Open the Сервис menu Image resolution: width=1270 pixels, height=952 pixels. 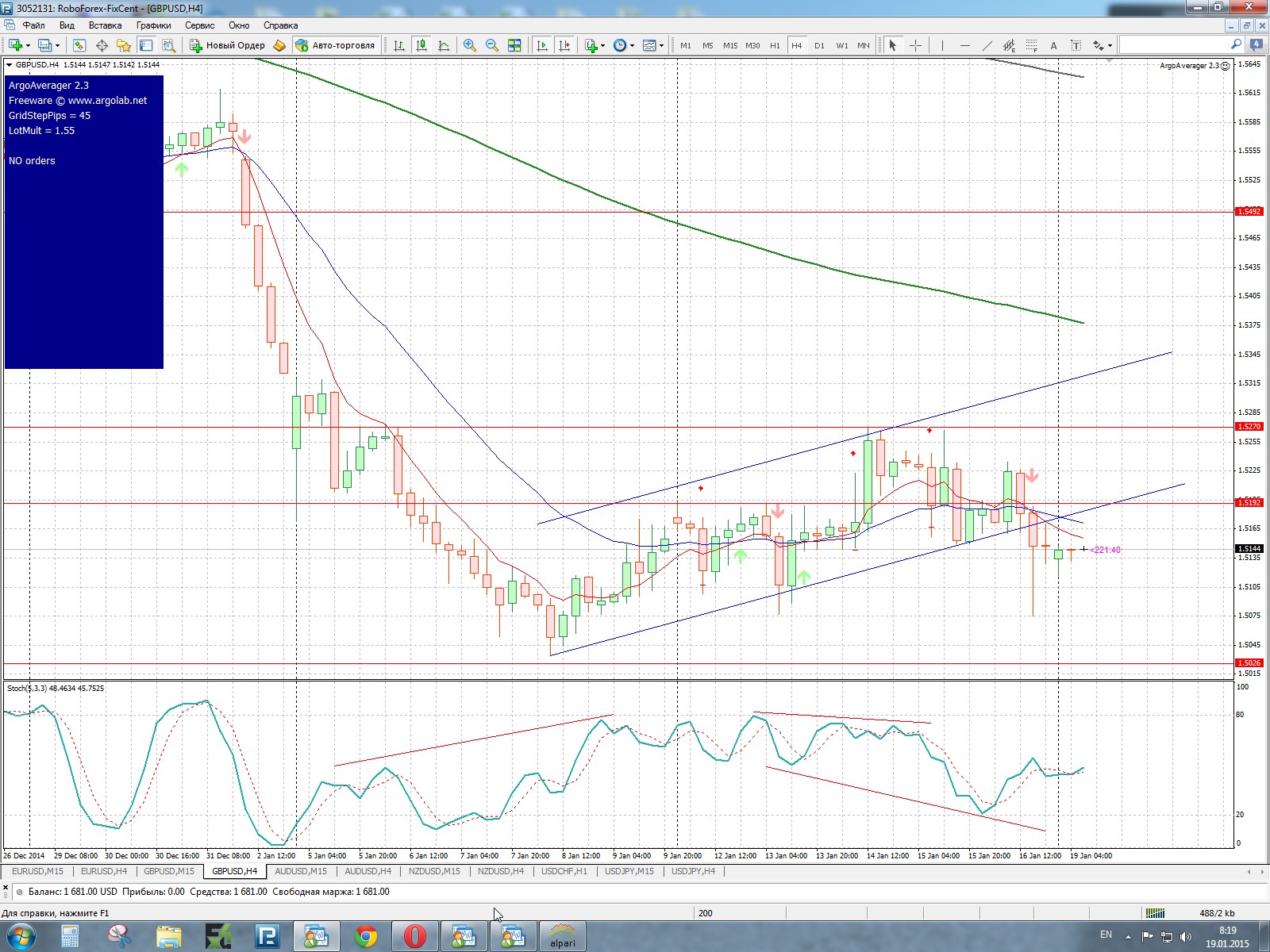[x=200, y=25]
